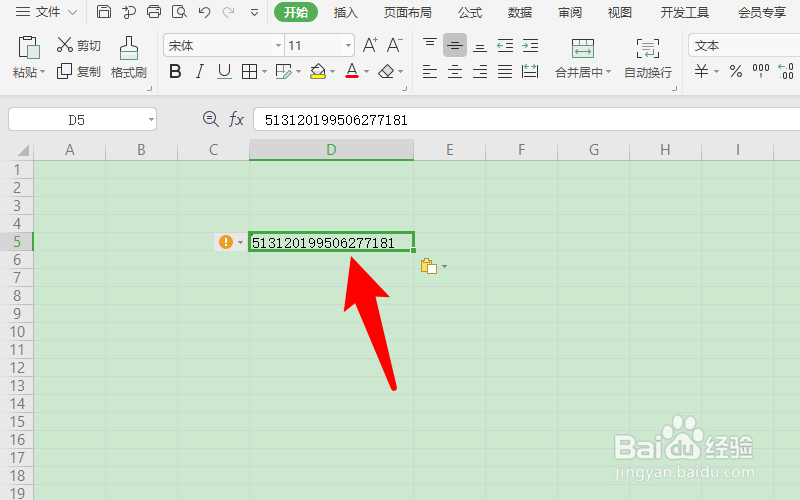Decrease font size with smaller A icon
800x500 pixels.
click(394, 45)
